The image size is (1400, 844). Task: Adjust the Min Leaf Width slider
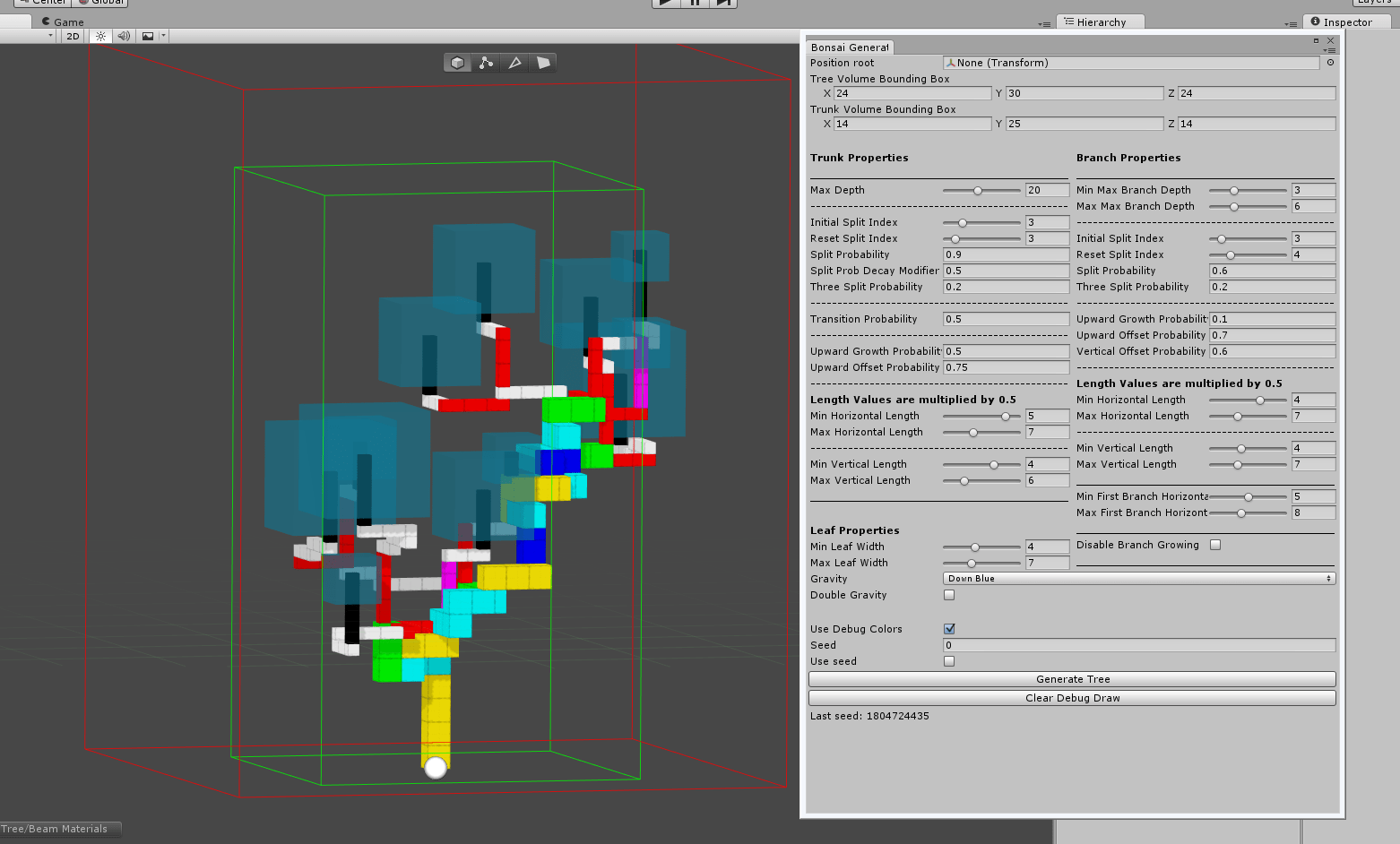981,547
